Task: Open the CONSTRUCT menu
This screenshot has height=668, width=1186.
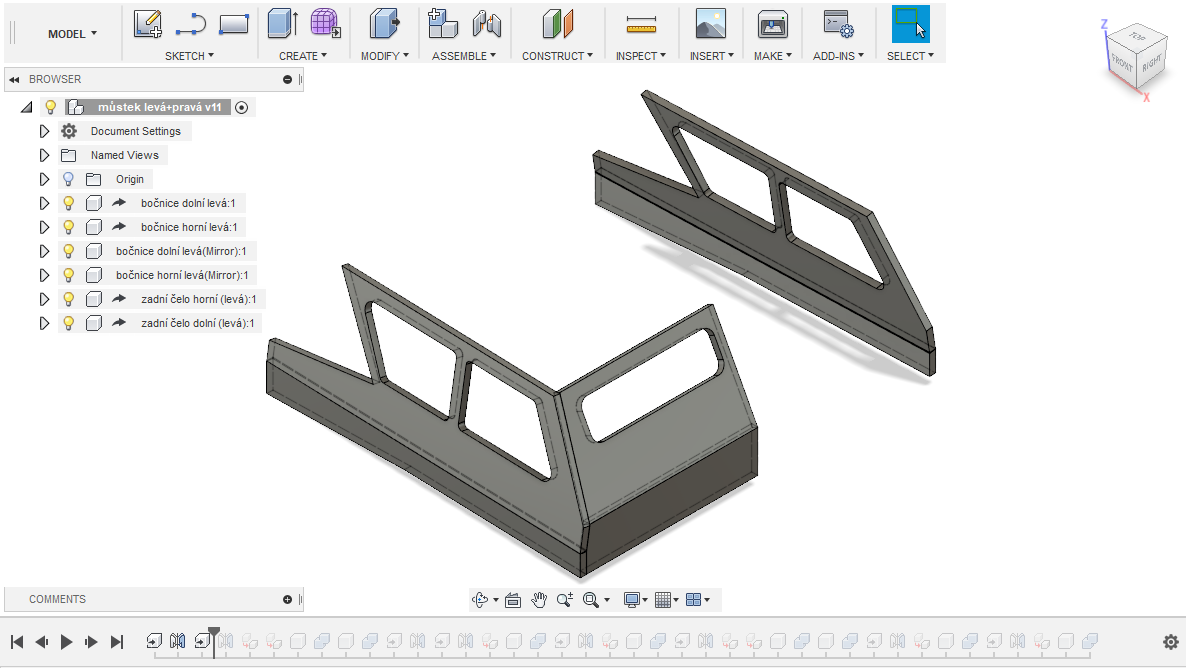Action: click(557, 56)
